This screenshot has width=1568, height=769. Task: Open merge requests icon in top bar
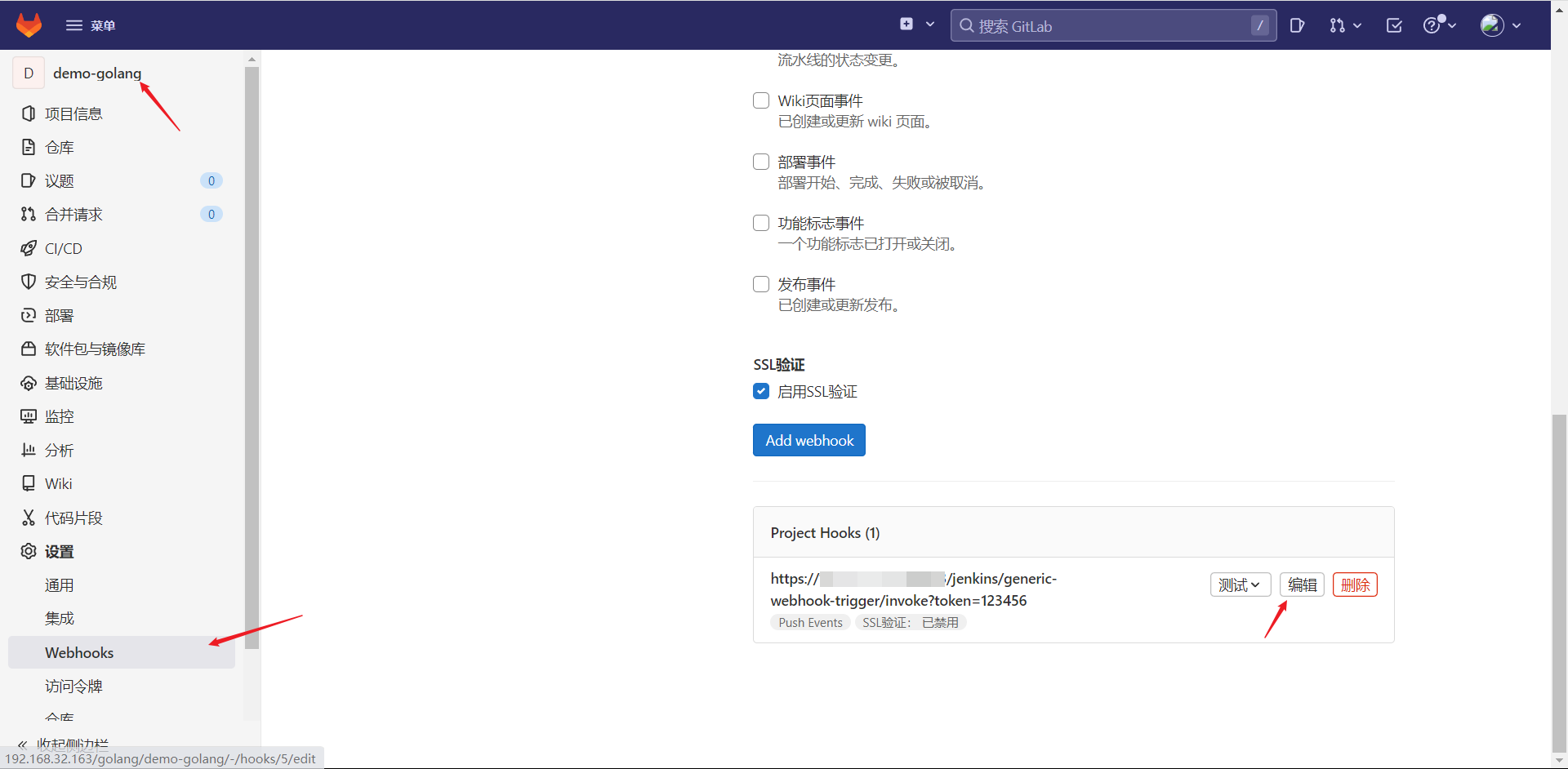pos(1336,25)
